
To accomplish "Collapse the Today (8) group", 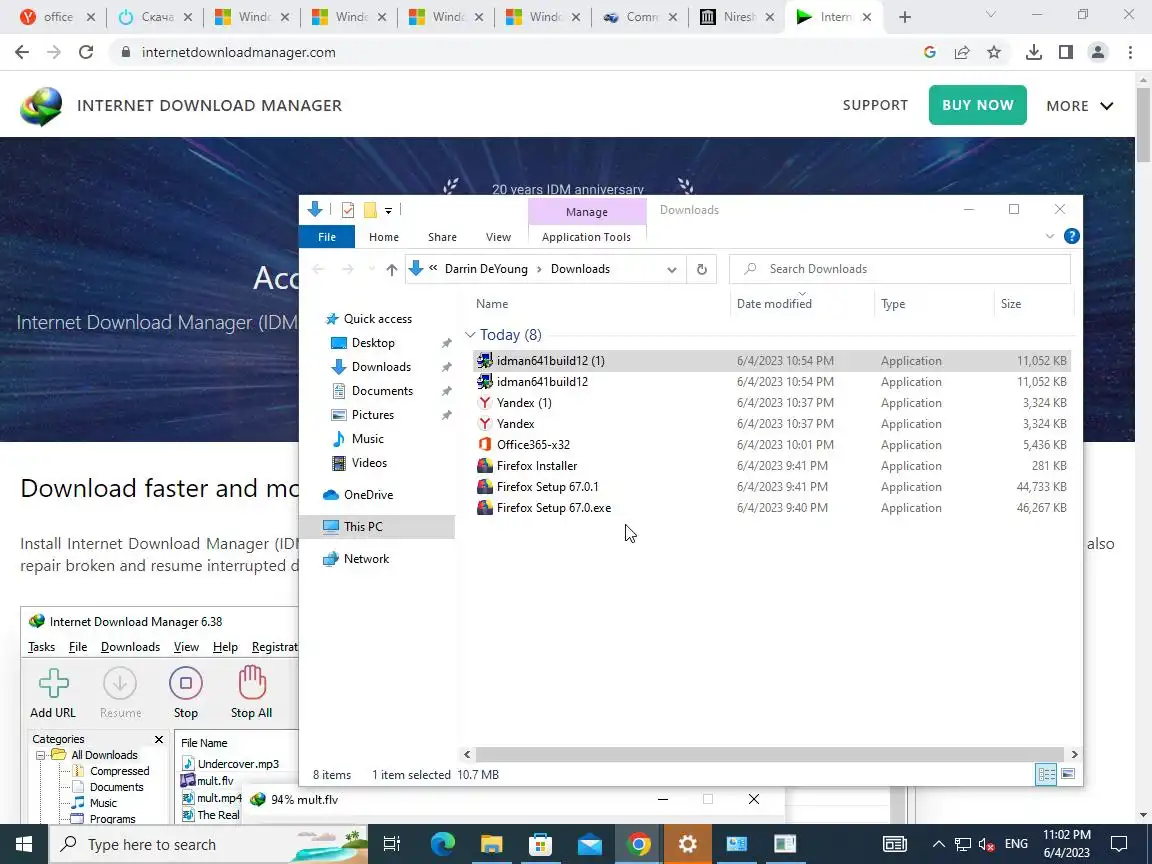I will coord(470,335).
